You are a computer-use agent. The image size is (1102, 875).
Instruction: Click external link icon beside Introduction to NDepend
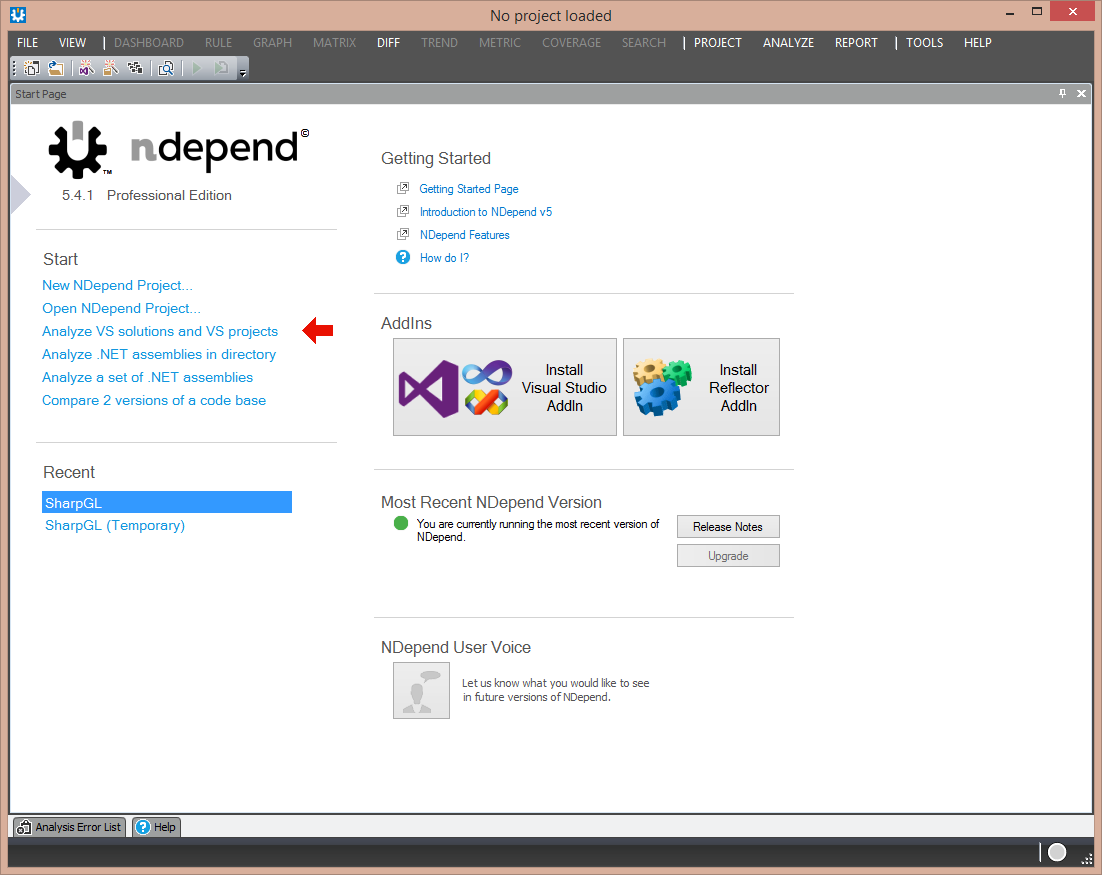(x=403, y=212)
